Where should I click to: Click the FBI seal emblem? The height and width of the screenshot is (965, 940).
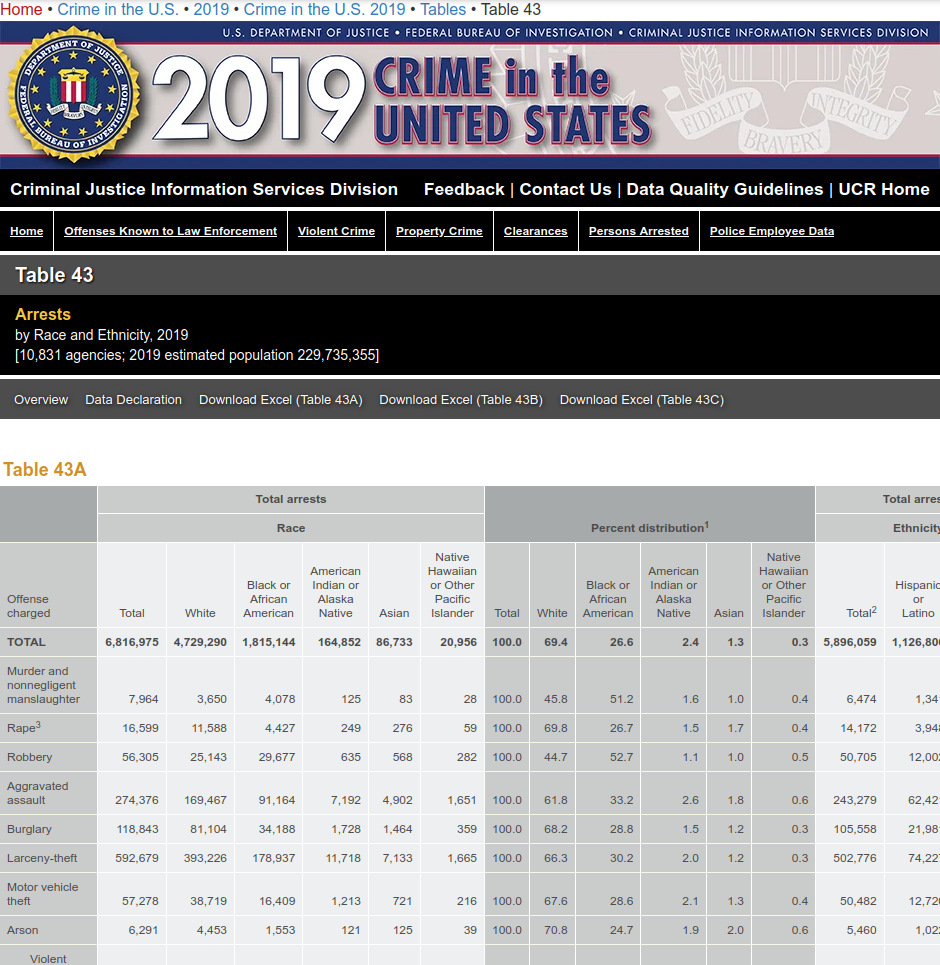click(73, 97)
